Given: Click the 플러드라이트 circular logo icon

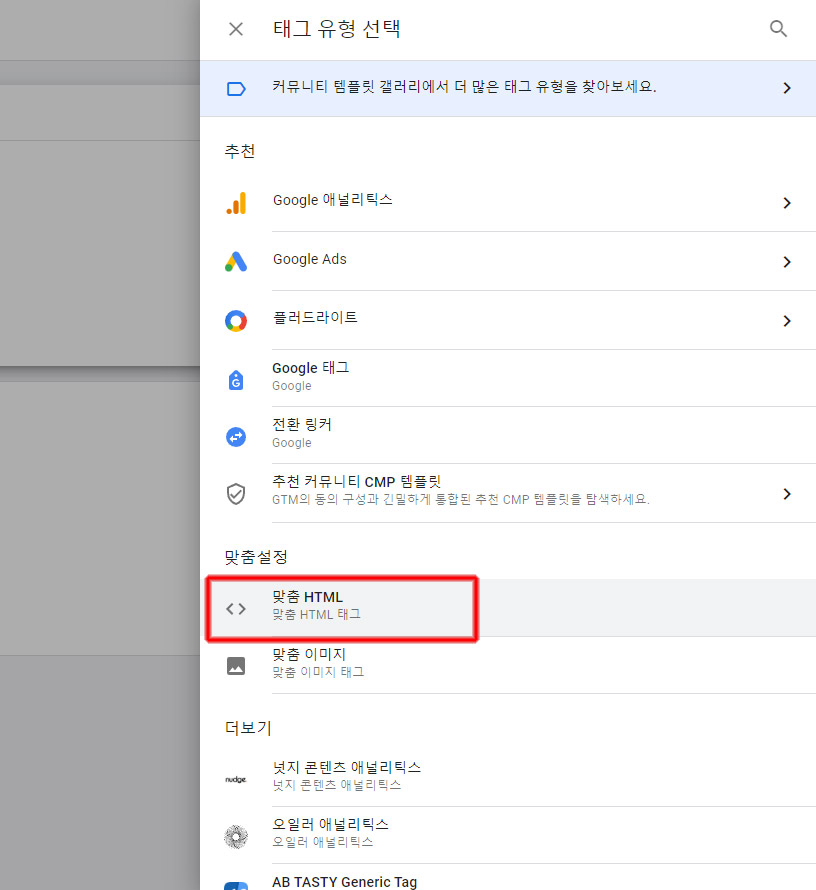Looking at the screenshot, I should 237,318.
